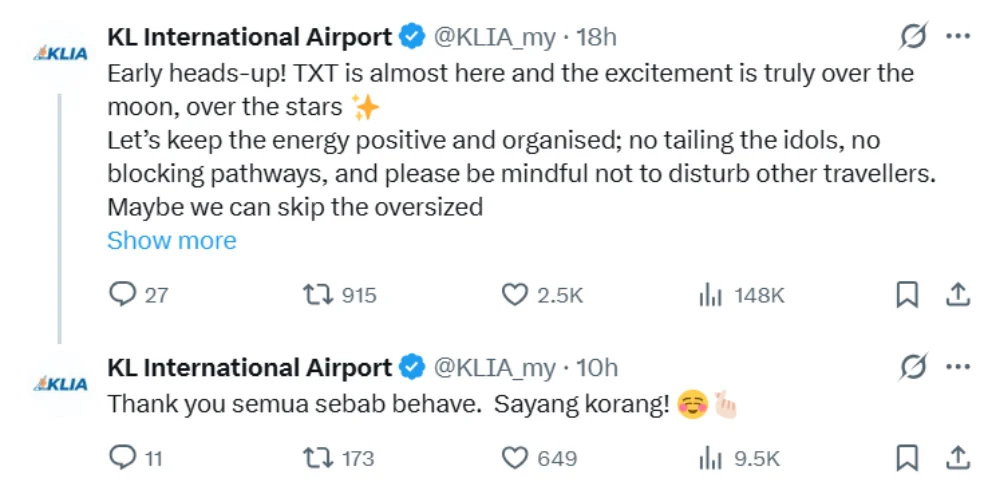Repost the TXT heads-up tweet
This screenshot has width=1000, height=490.
[x=316, y=295]
